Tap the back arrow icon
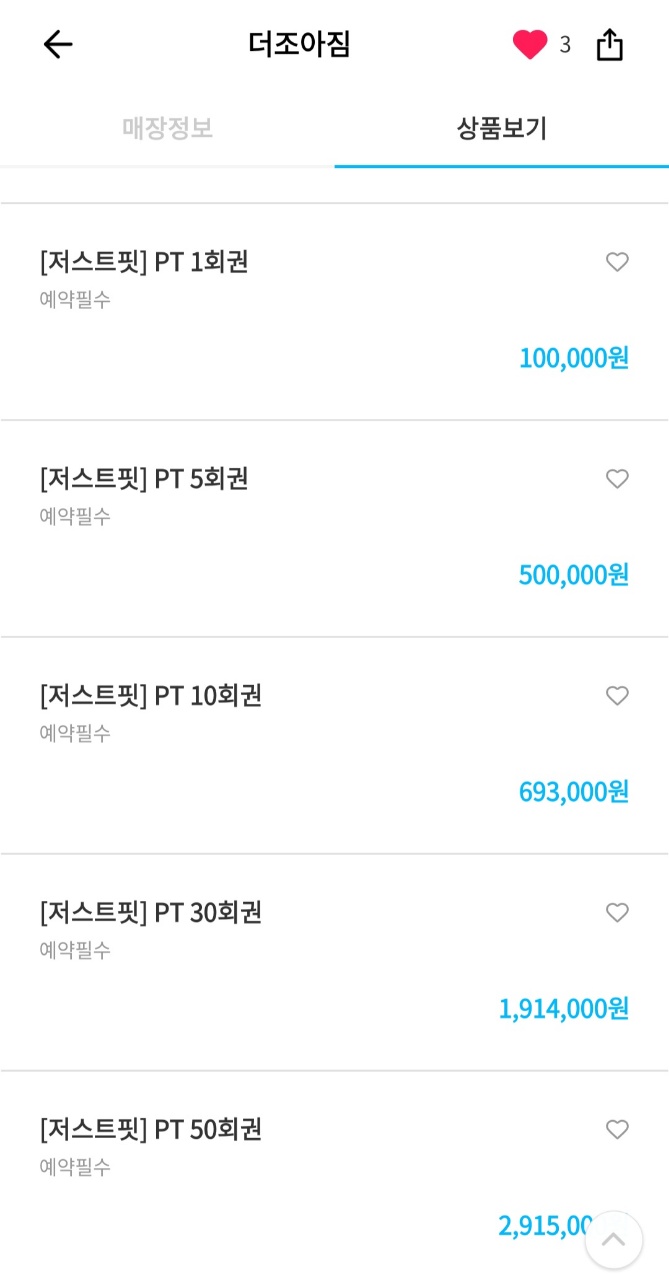This screenshot has height=1280, width=669. point(58,45)
